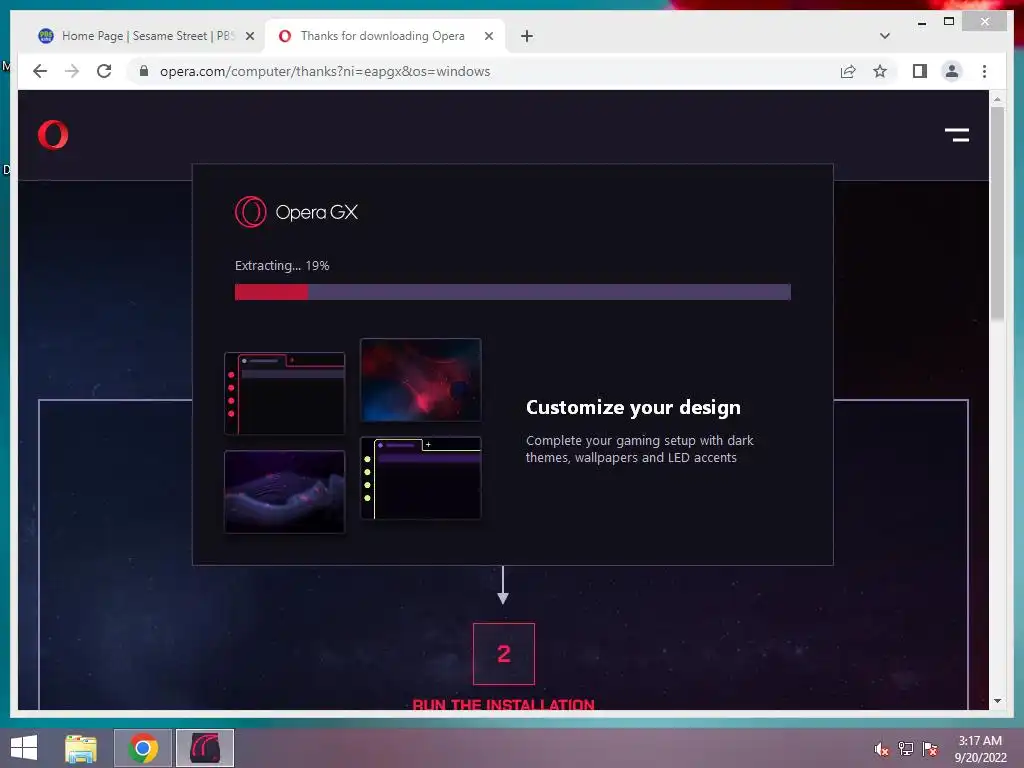
Task: Minimize the Chrome window
Action: point(921,22)
